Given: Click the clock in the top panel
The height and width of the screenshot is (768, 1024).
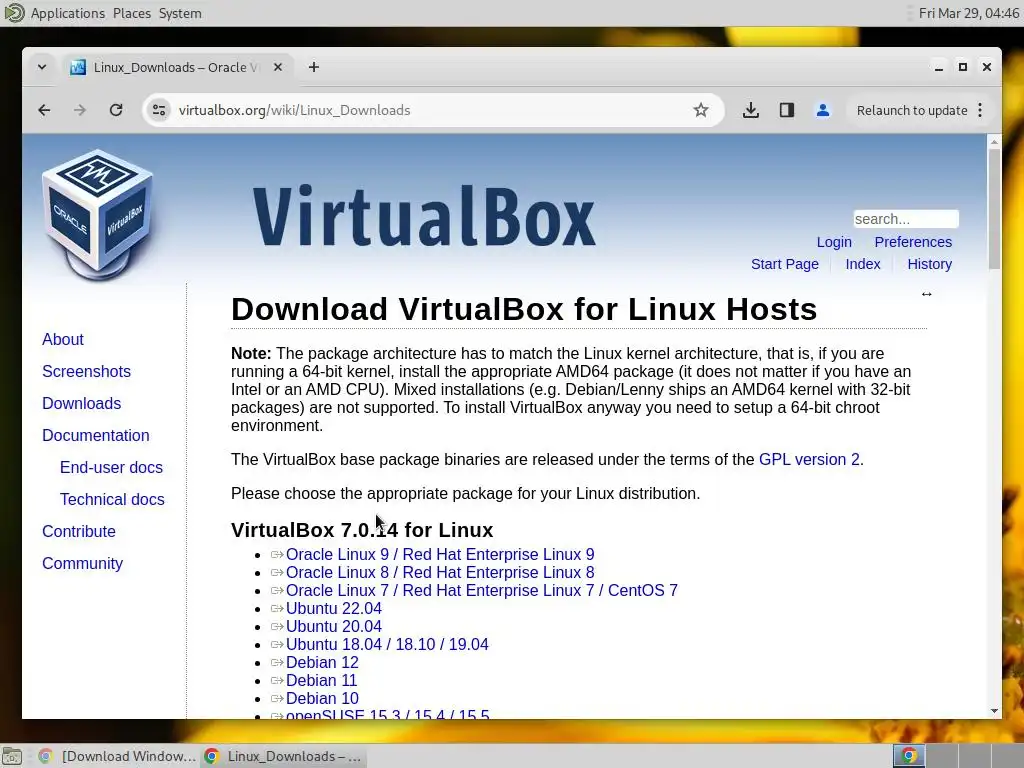Looking at the screenshot, I should tap(968, 13).
